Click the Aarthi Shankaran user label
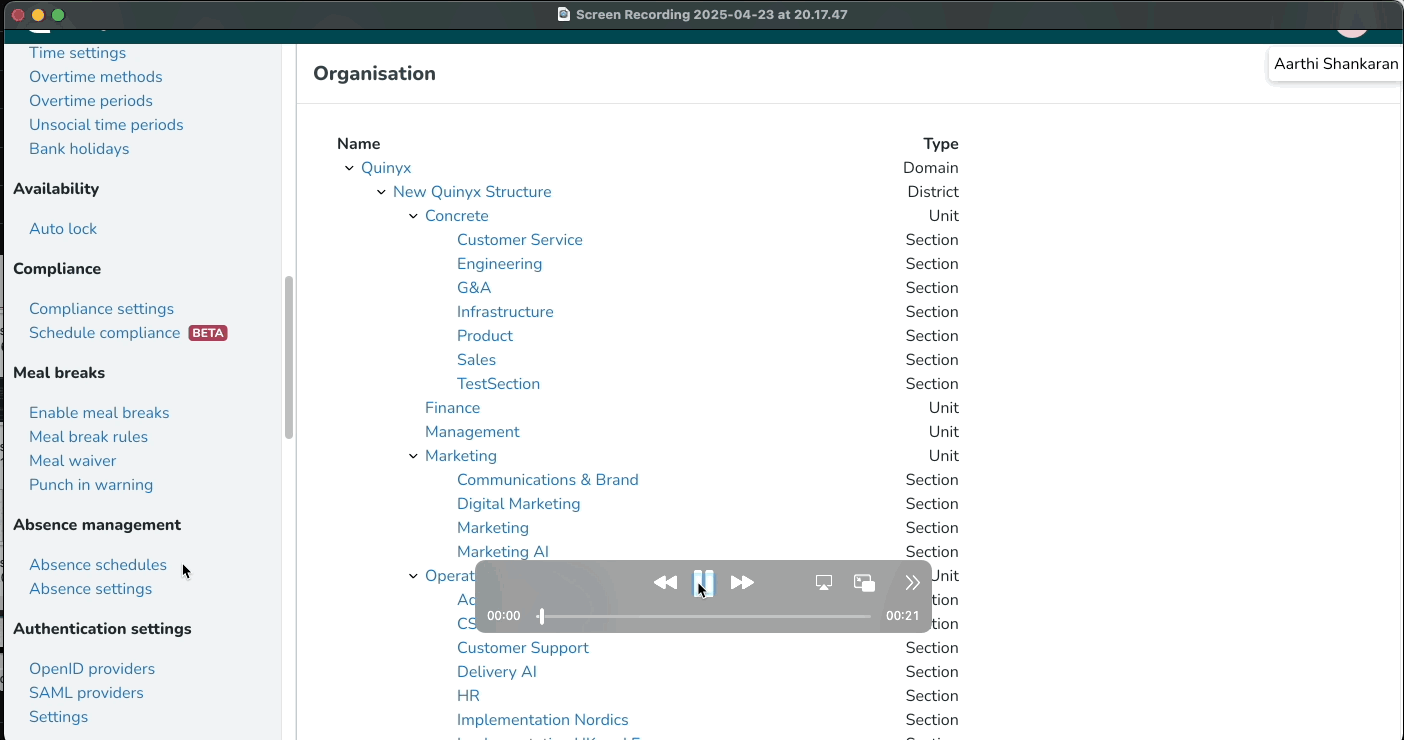The width and height of the screenshot is (1404, 740). pos(1336,64)
